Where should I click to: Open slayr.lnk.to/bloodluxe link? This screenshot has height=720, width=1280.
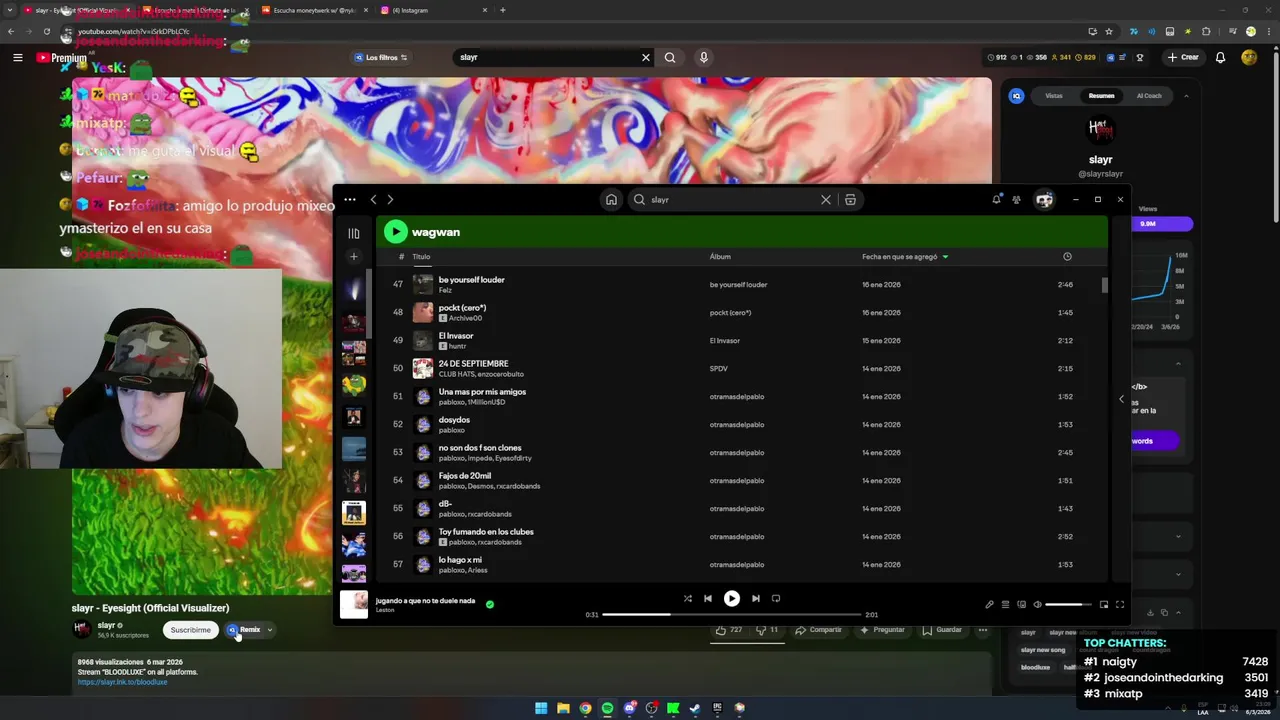click(x=122, y=682)
